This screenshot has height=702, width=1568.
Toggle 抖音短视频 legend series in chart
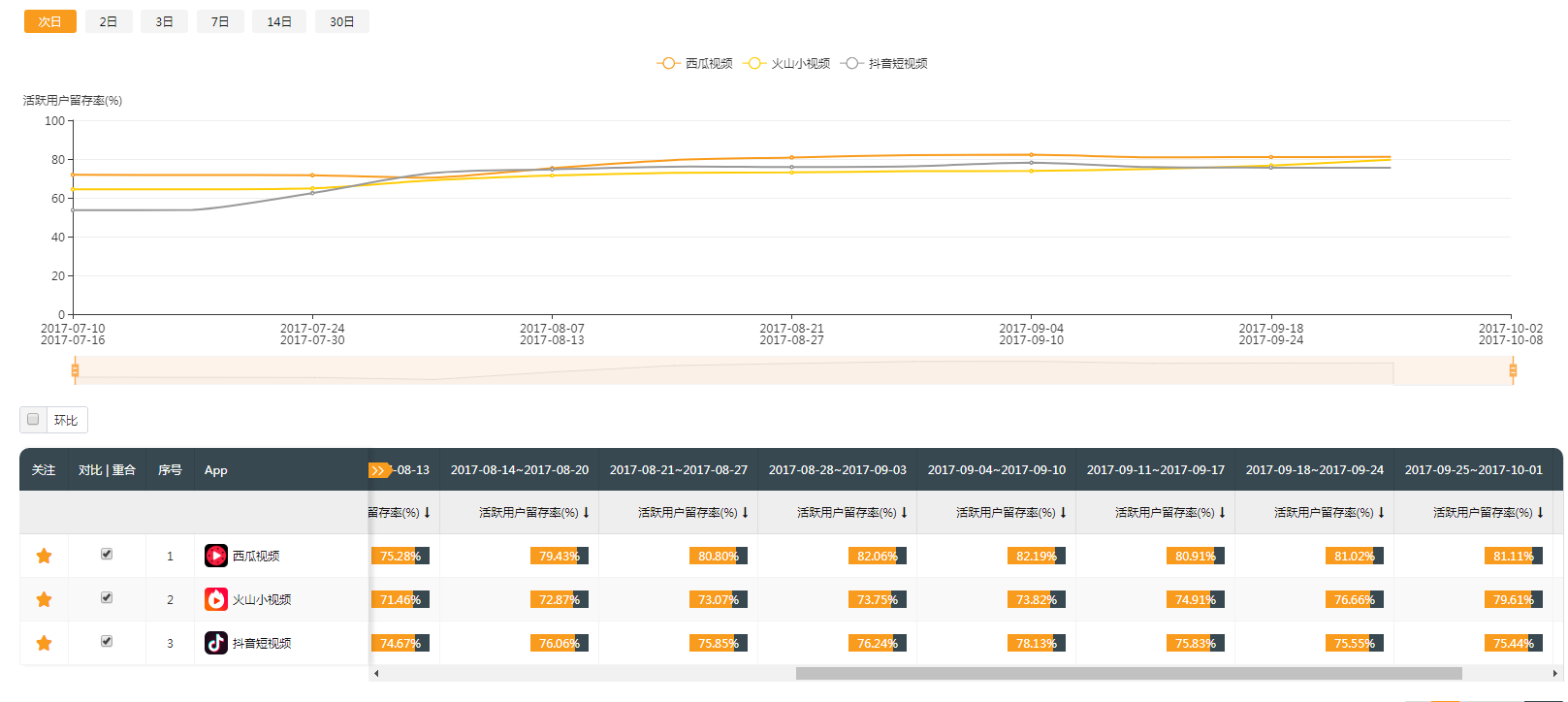point(883,63)
